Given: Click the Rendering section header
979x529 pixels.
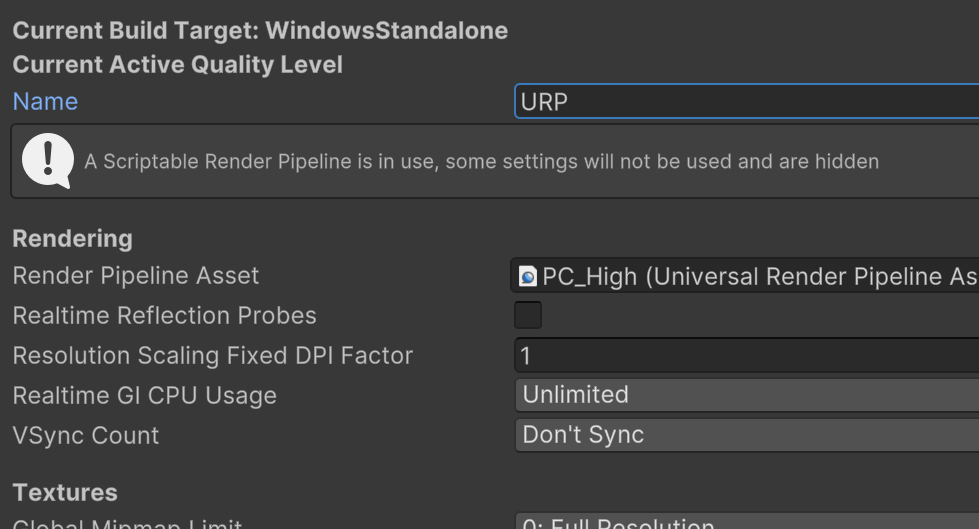Looking at the screenshot, I should pos(72,239).
